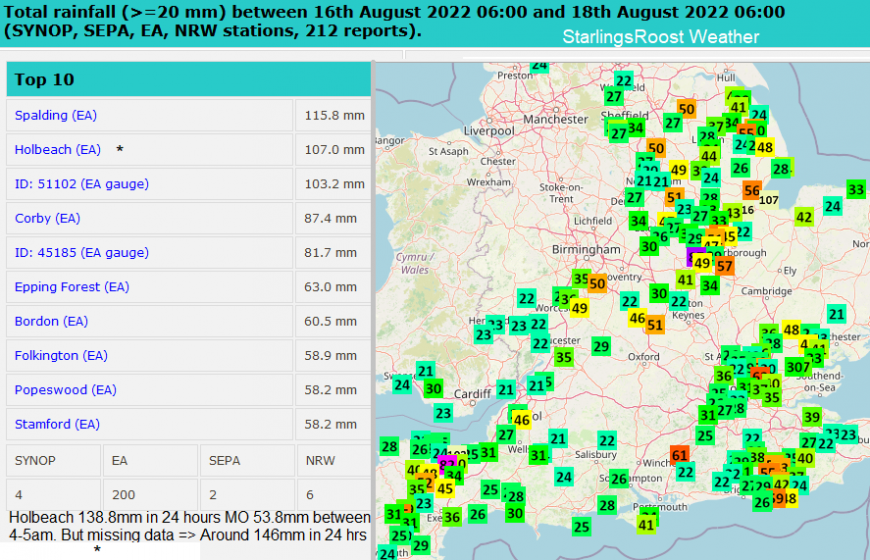The width and height of the screenshot is (870, 560).
Task: Open the Bordon (EA) station link
Action: point(51,322)
